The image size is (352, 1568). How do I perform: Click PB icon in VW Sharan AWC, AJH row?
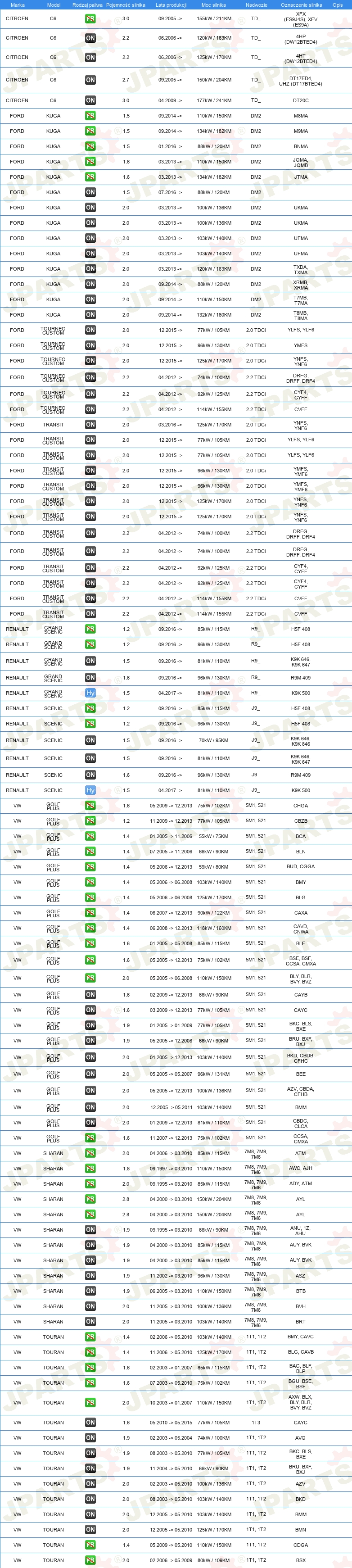click(90, 1169)
